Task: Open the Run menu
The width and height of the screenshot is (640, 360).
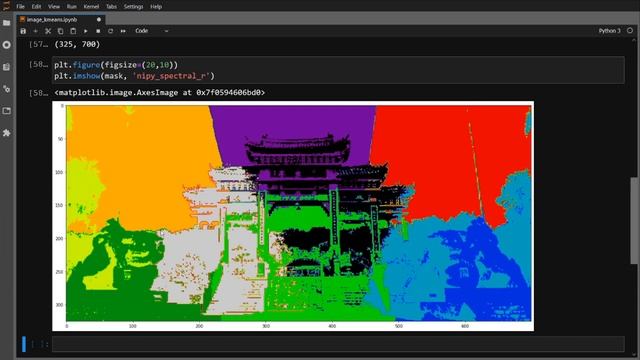Action: click(71, 7)
